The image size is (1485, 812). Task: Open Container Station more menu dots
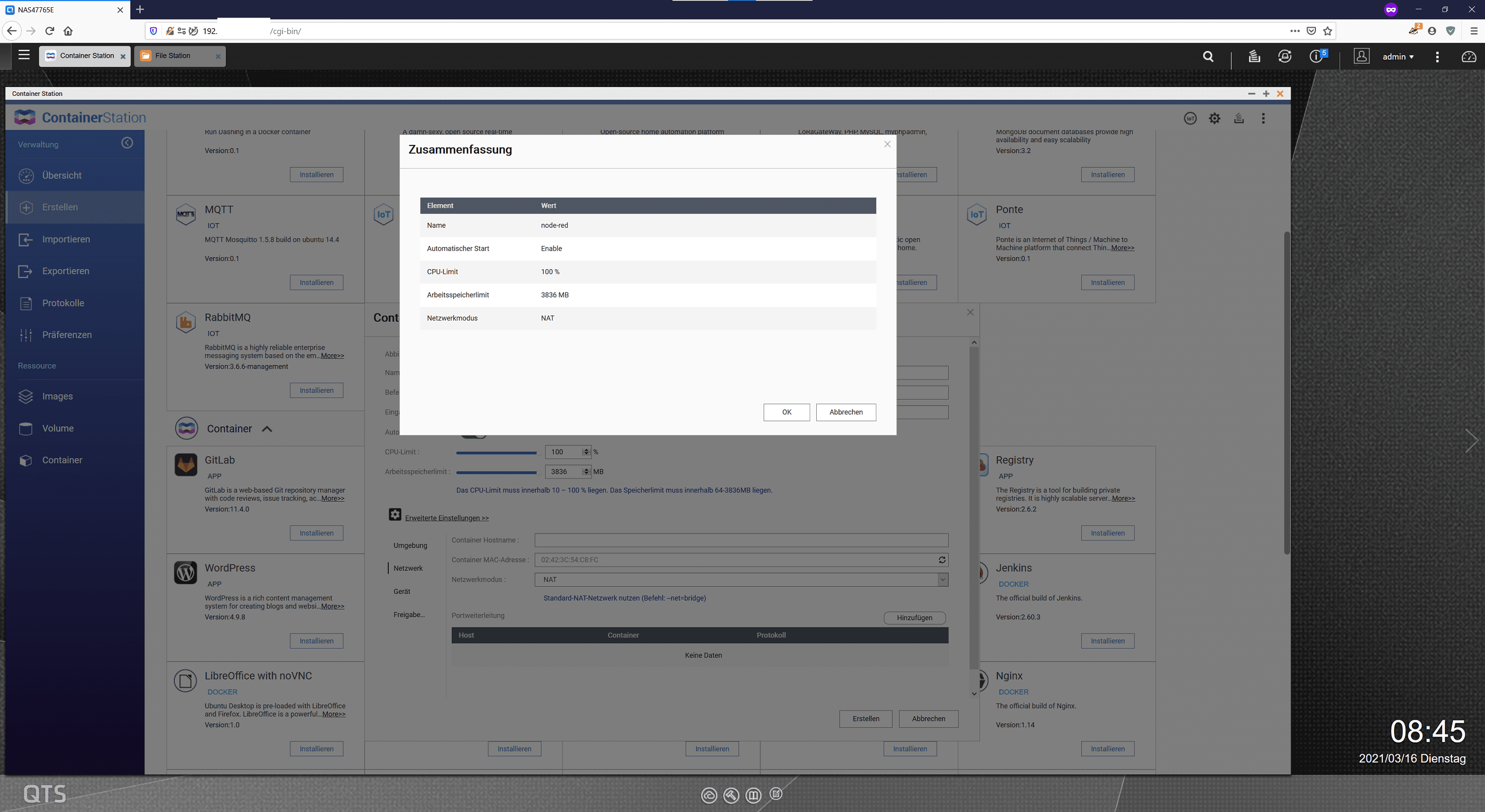[1263, 118]
